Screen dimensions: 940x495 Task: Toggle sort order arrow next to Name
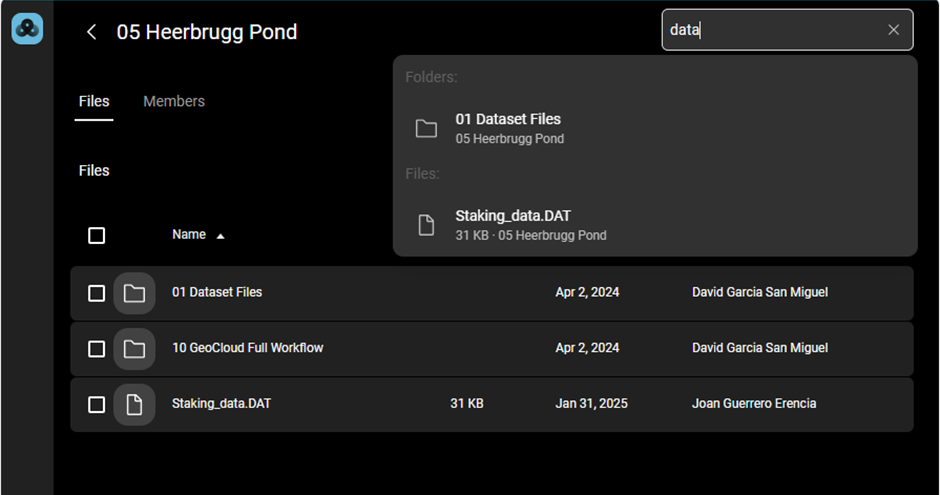[x=221, y=236]
